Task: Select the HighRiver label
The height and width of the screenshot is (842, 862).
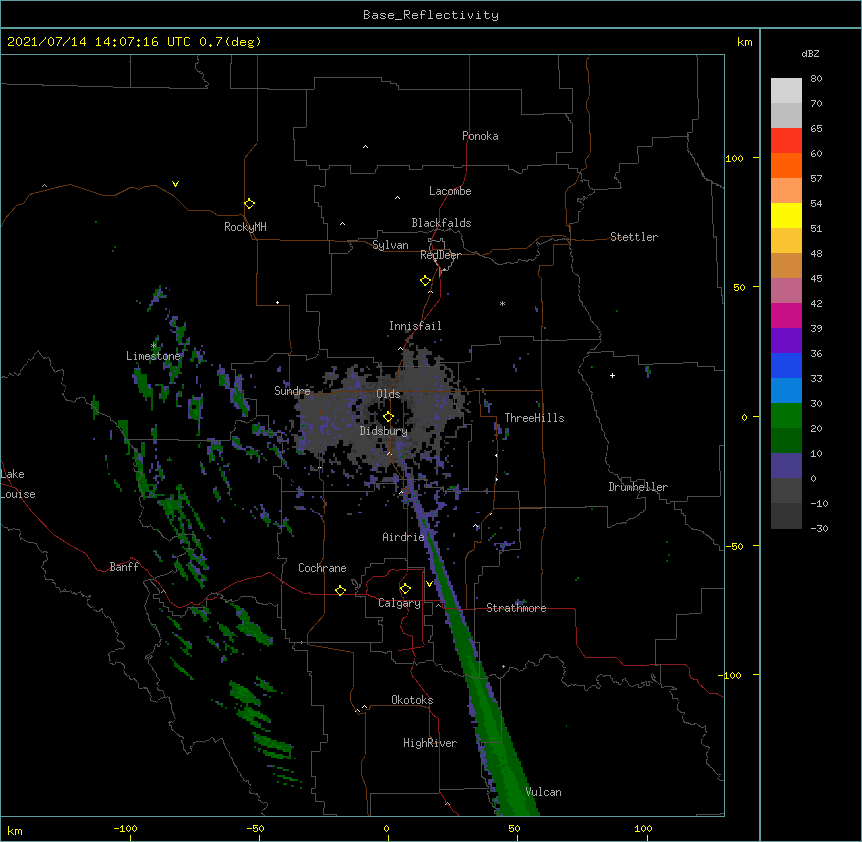Action: [430, 743]
